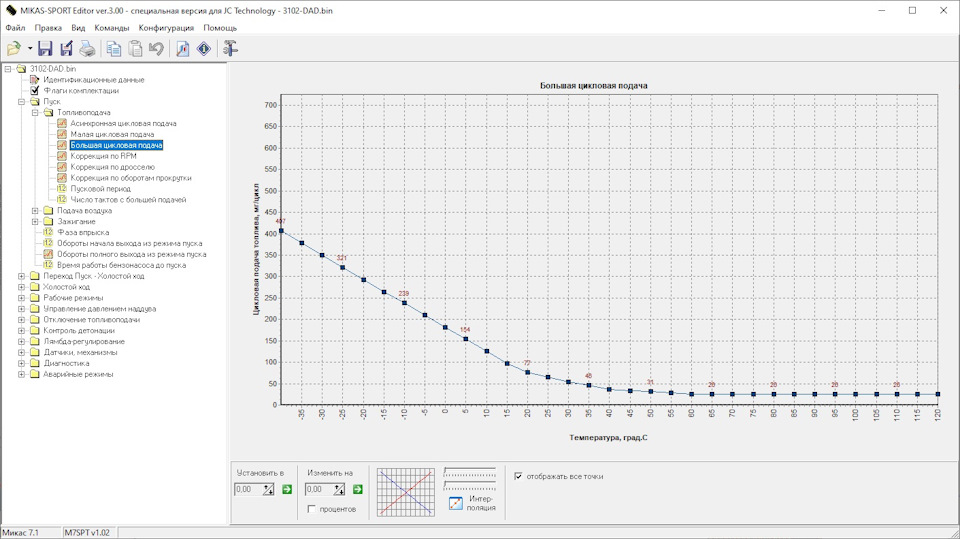960x539 pixels.
Task: Expand the Холостой ход folder
Action: click(21, 287)
